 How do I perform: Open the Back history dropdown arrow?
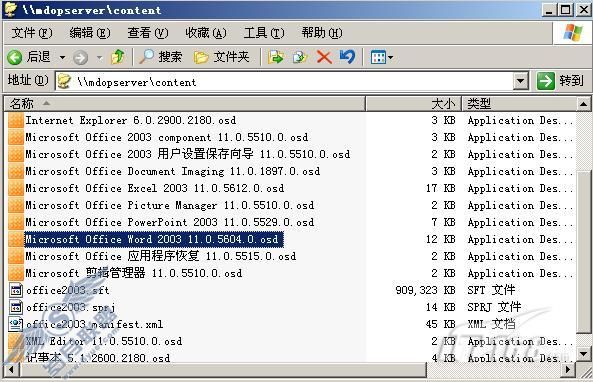62,57
